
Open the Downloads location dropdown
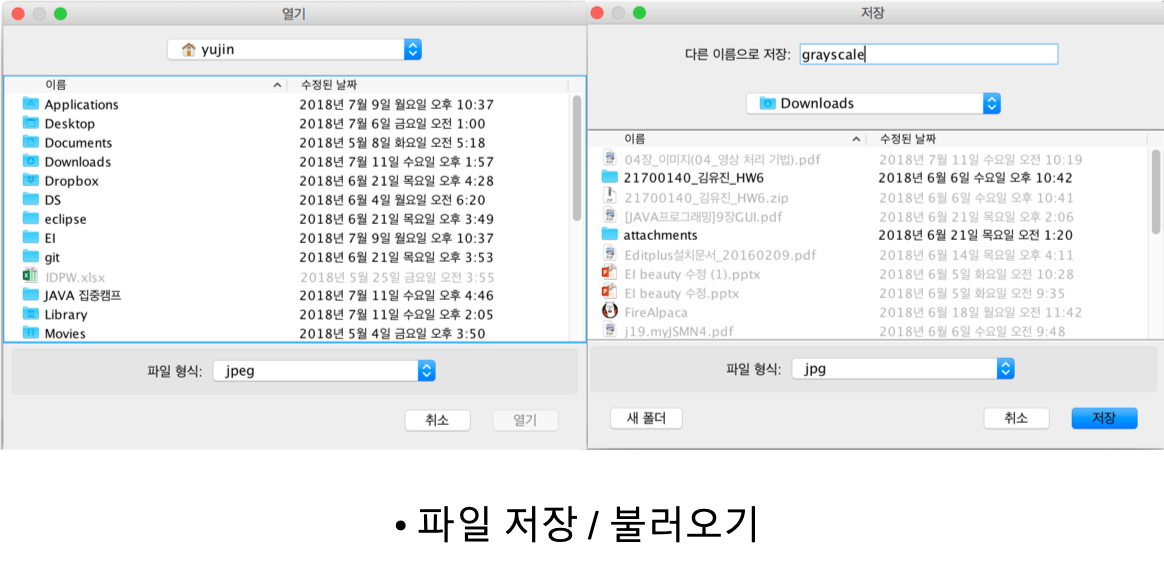click(991, 103)
